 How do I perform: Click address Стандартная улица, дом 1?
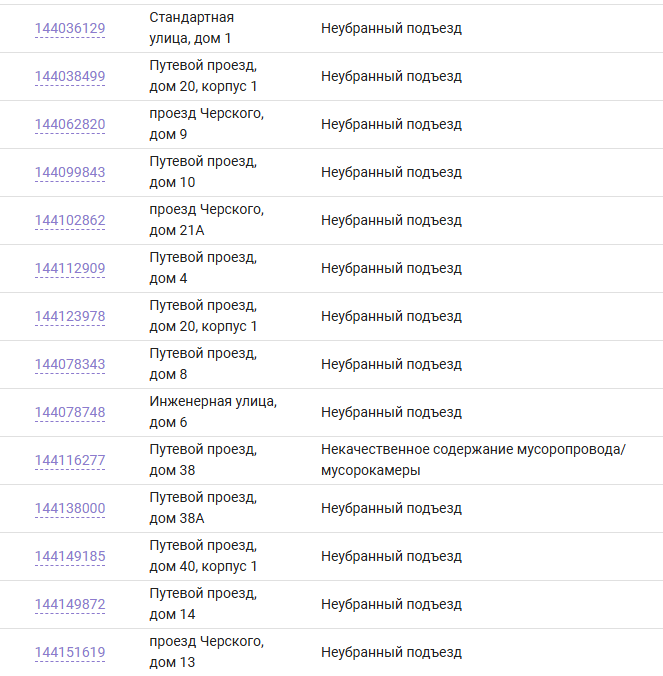coord(191,28)
